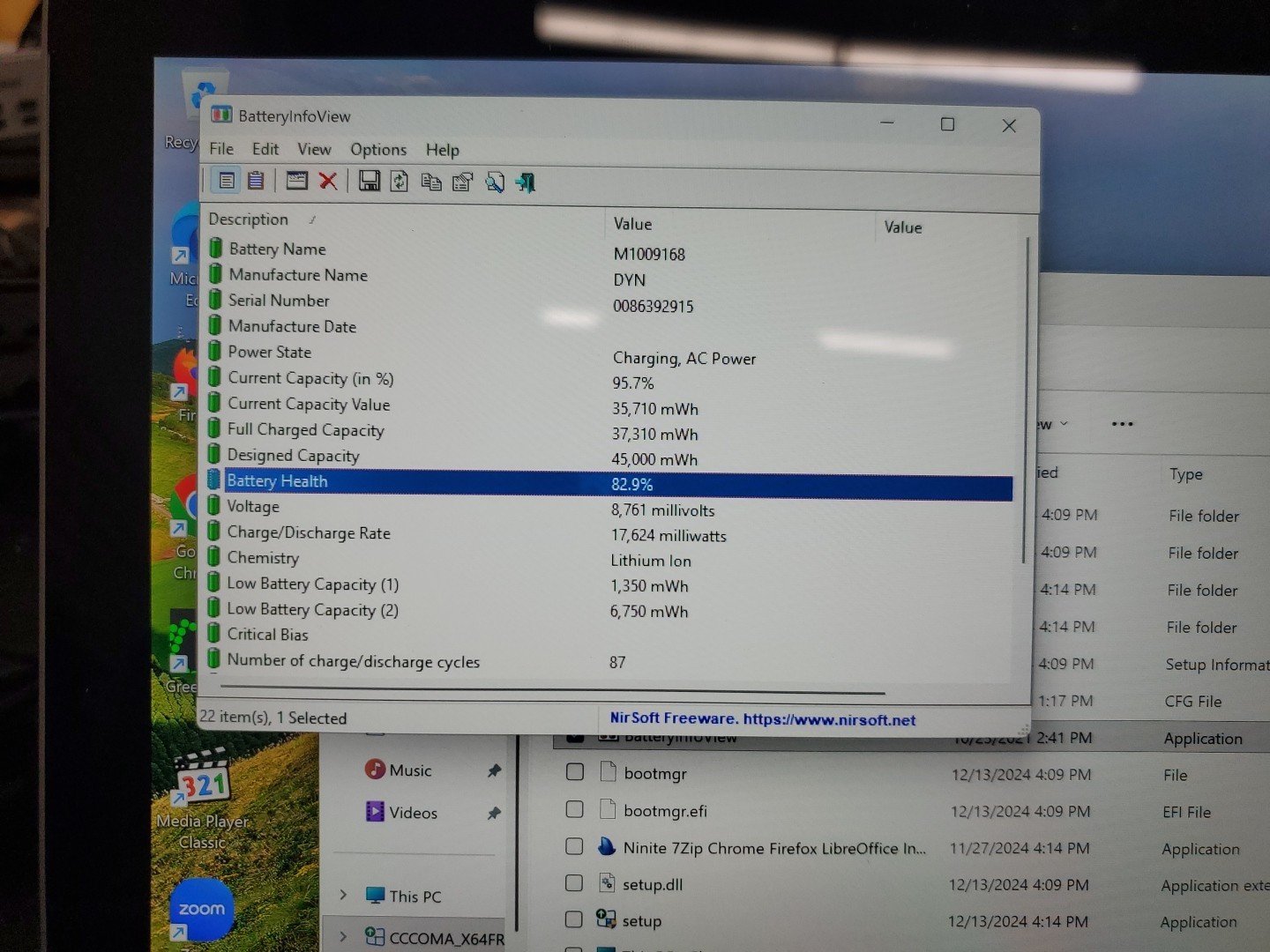Click the vertical scrollbar in BatteryInfoView list
The image size is (1270, 952).
point(1025,401)
